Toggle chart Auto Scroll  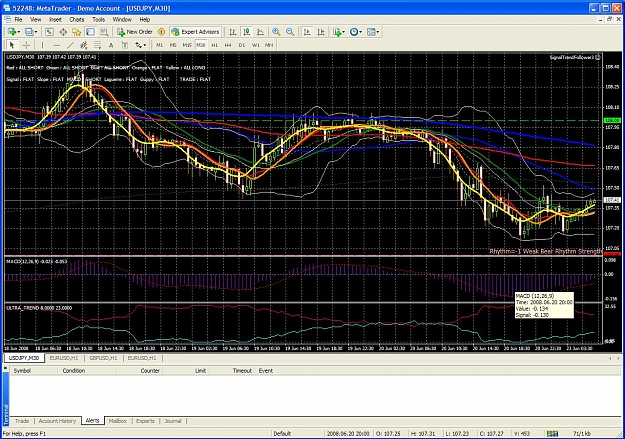[x=307, y=32]
